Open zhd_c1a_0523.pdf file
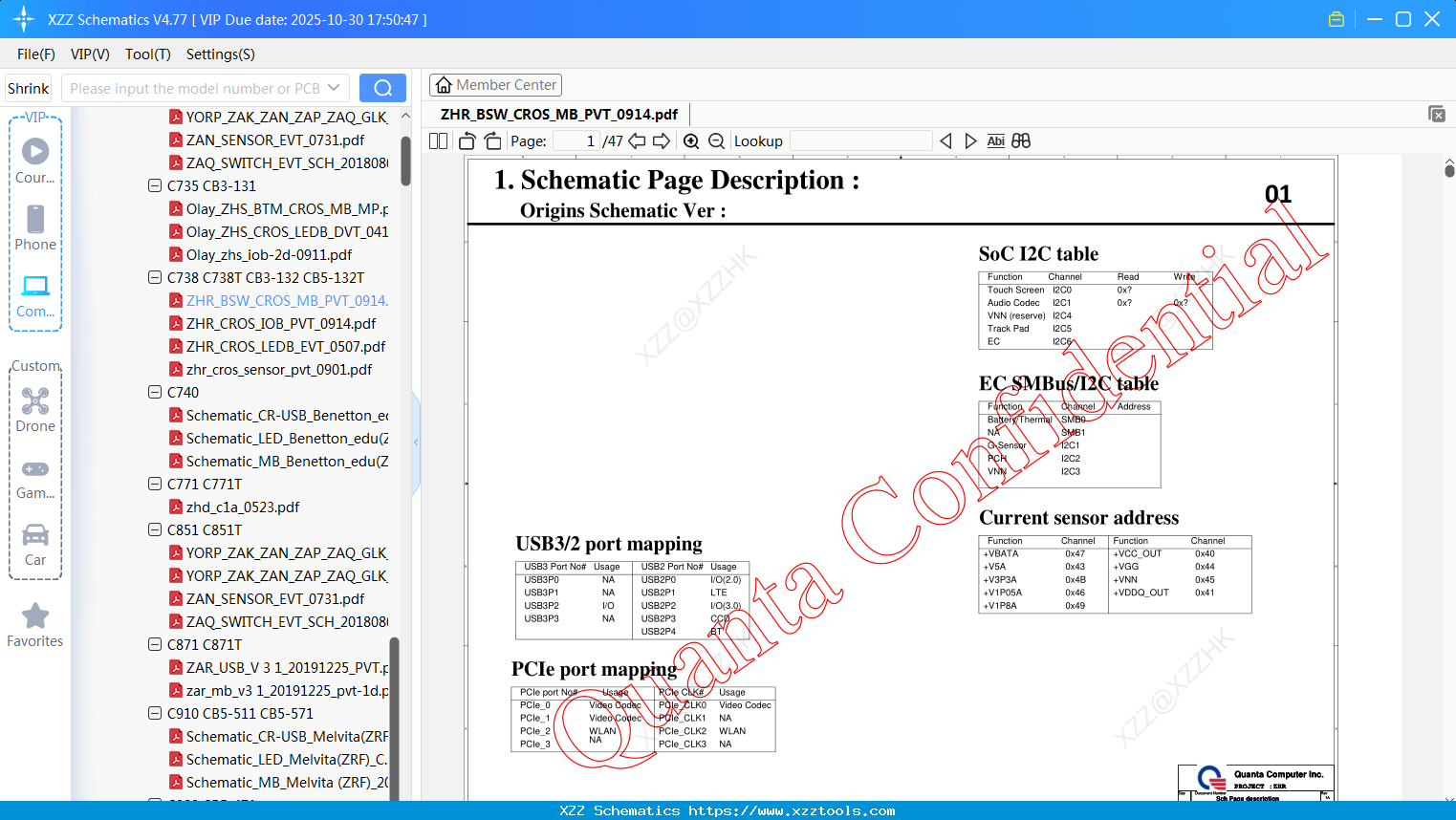 tap(243, 507)
